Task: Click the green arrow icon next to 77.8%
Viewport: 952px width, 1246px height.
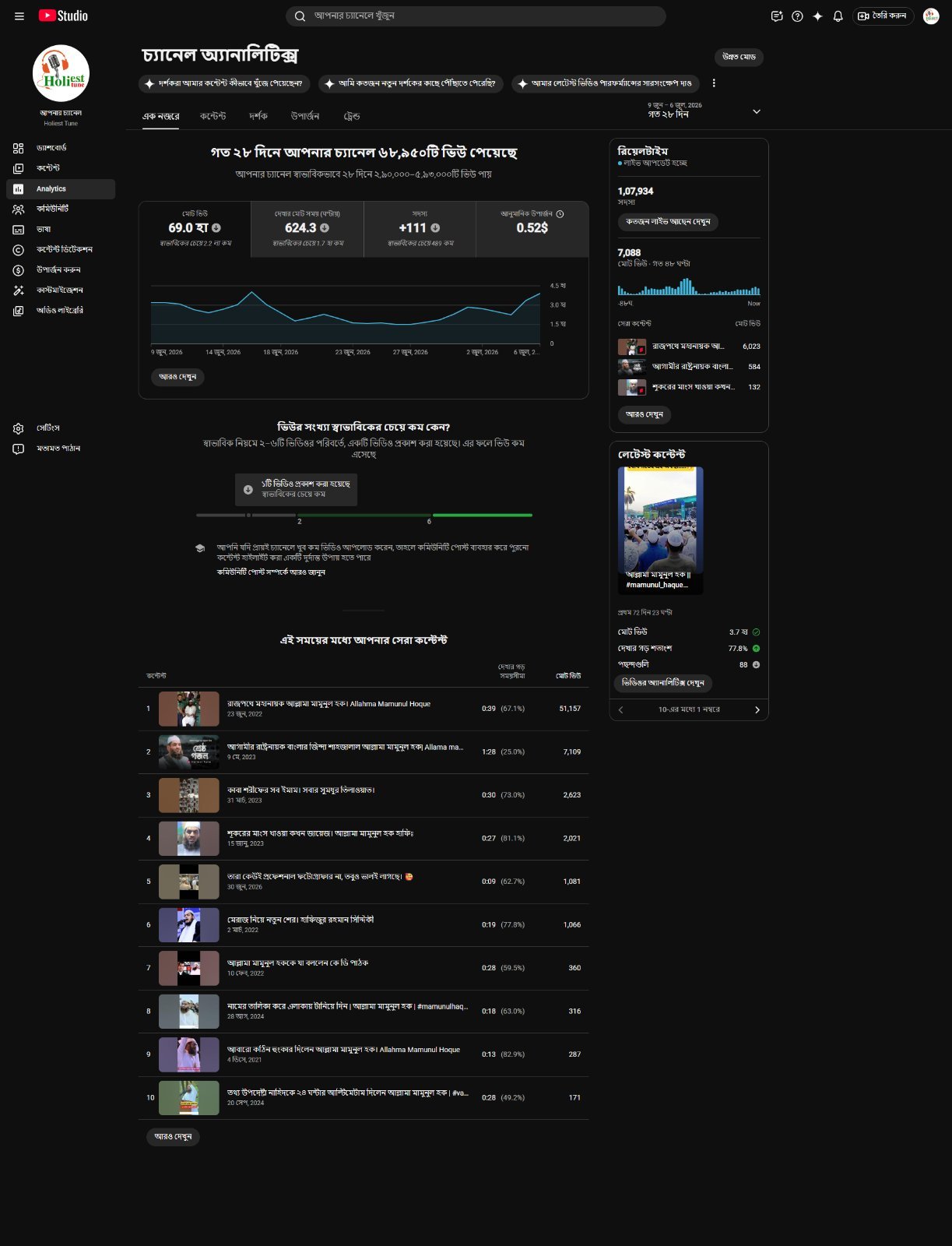Action: 756,649
